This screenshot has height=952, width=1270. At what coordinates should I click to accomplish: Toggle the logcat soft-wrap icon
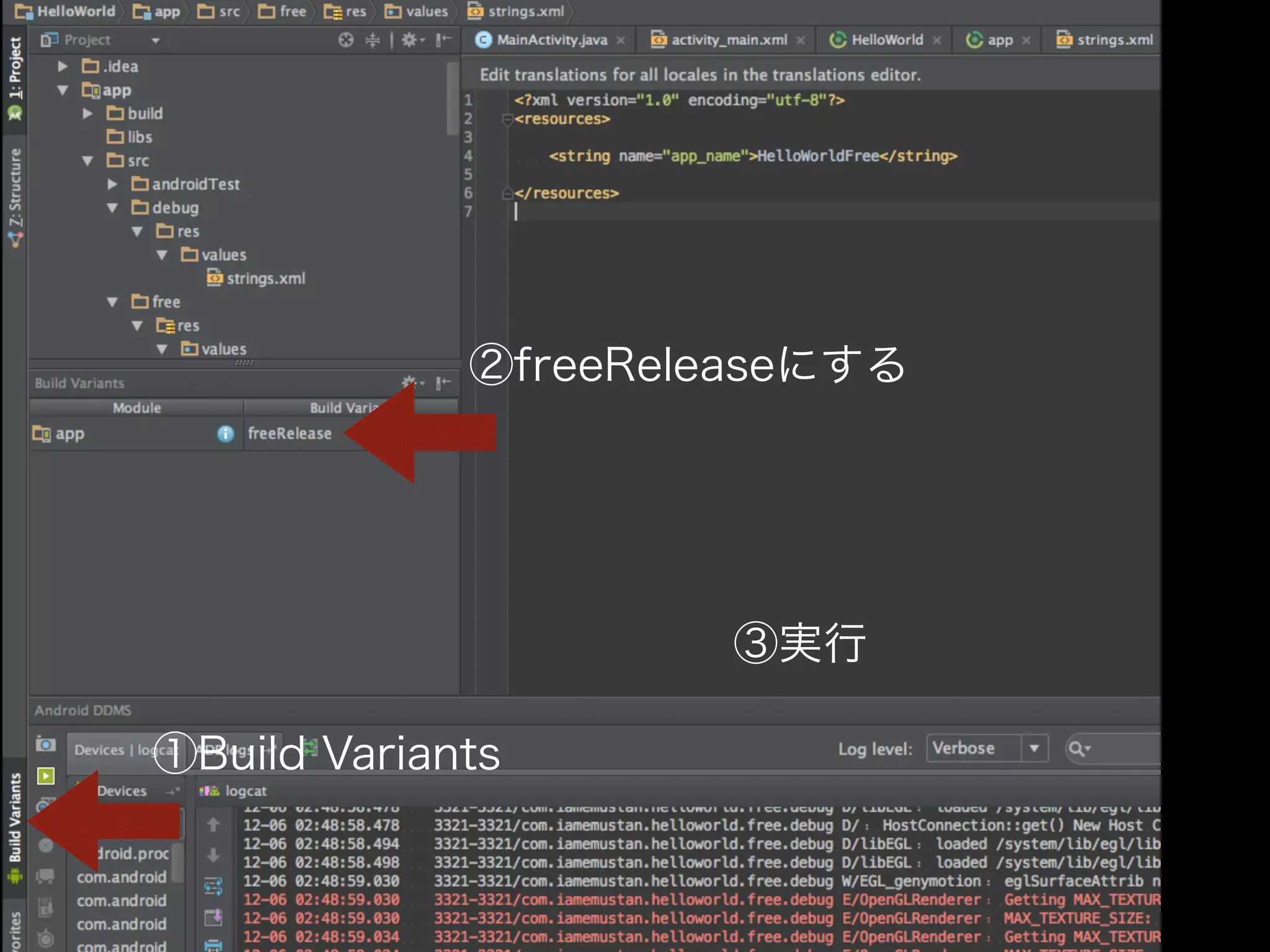[213, 886]
